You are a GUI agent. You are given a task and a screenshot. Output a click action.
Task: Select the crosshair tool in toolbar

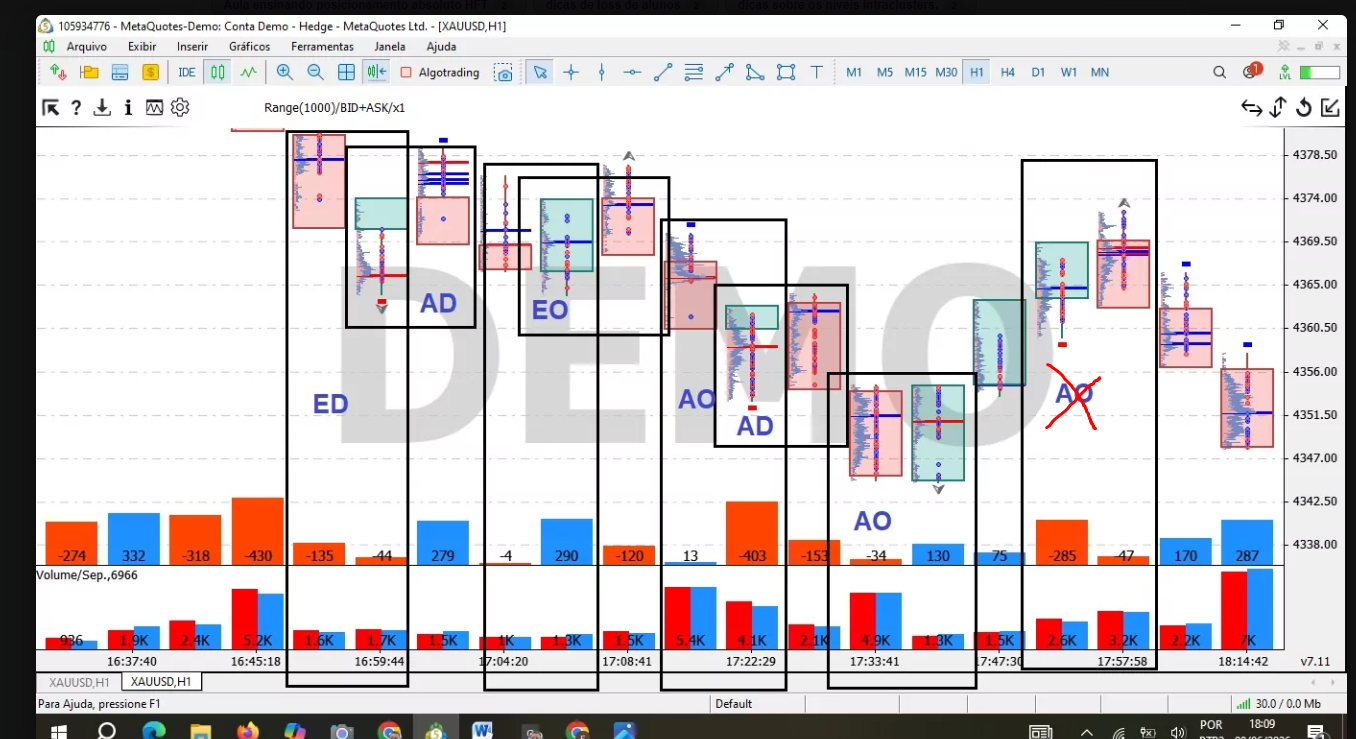(x=571, y=72)
